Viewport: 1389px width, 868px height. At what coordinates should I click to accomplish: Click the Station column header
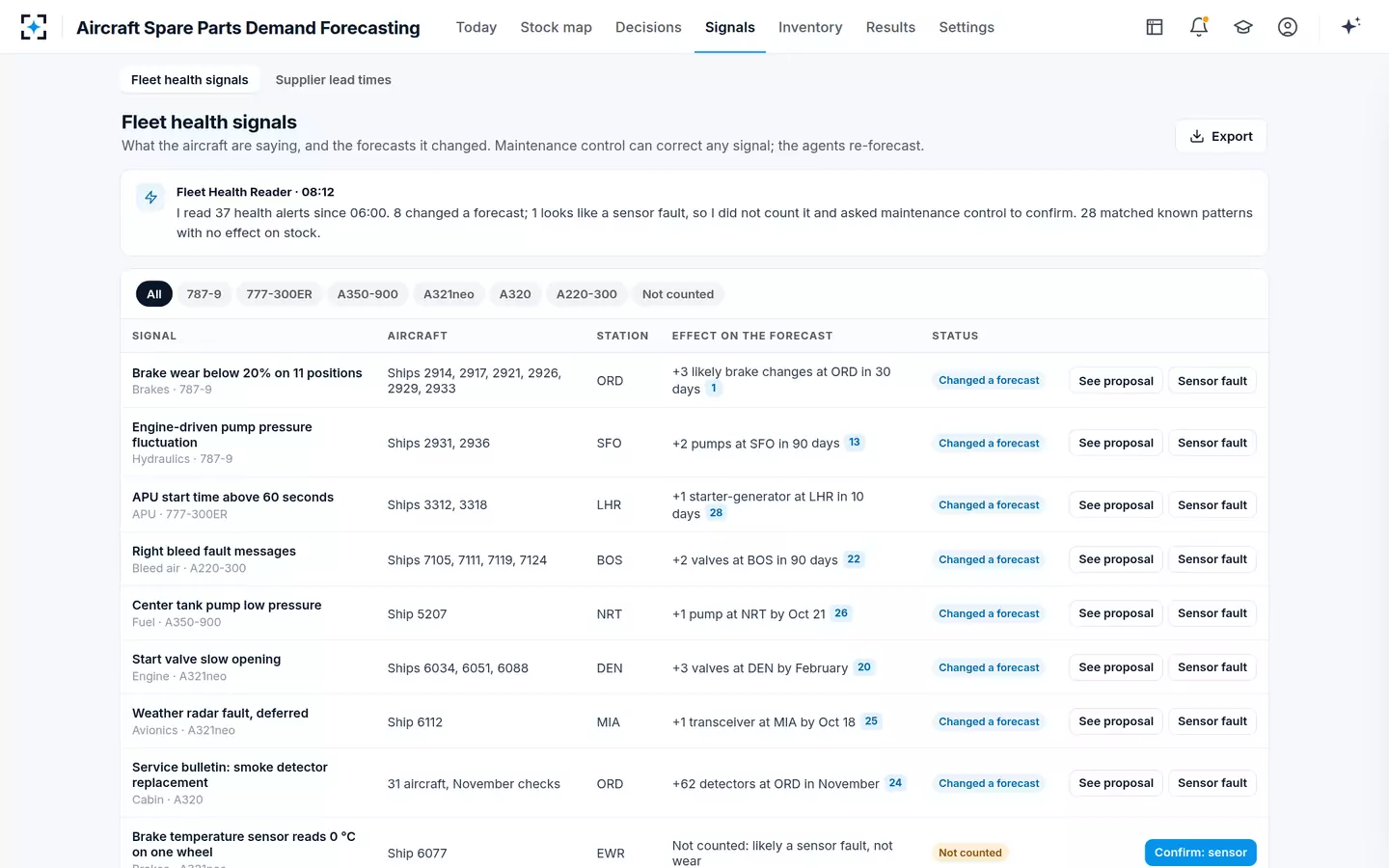click(622, 336)
